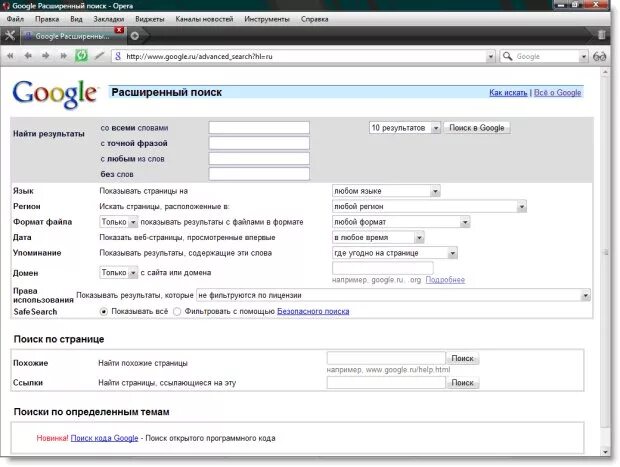Click the Google search field in toolbar
The image size is (620, 467).
546,57
